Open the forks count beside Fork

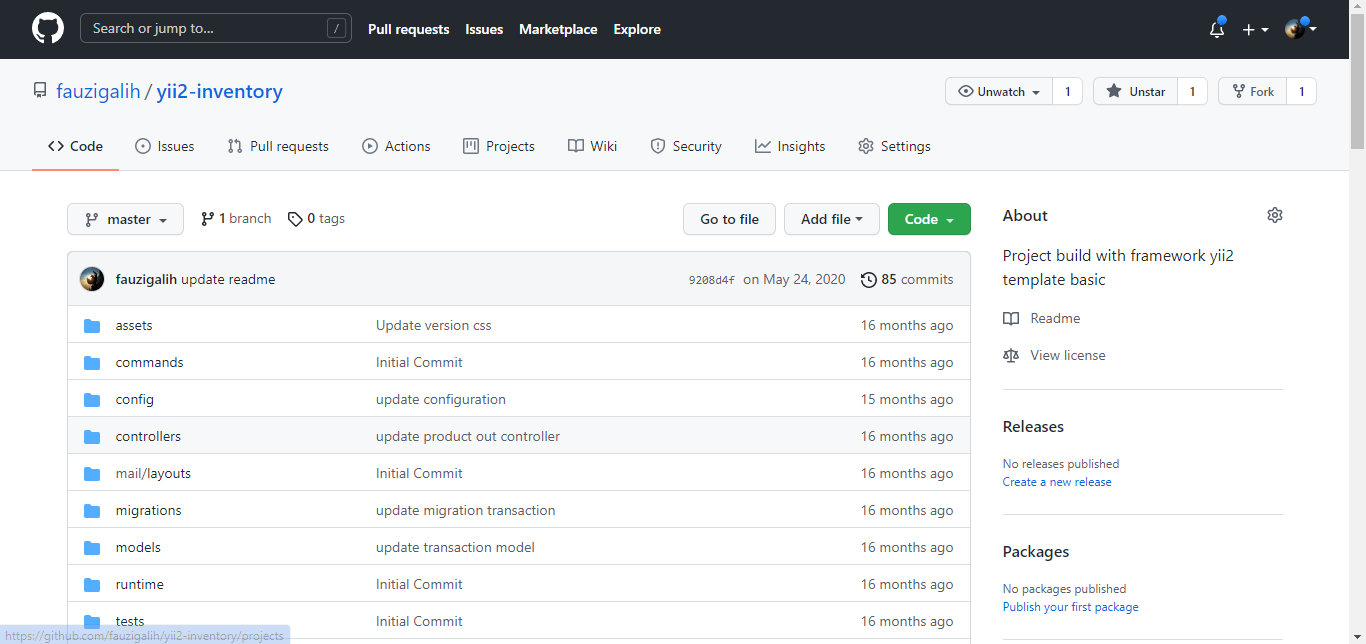click(x=1301, y=91)
